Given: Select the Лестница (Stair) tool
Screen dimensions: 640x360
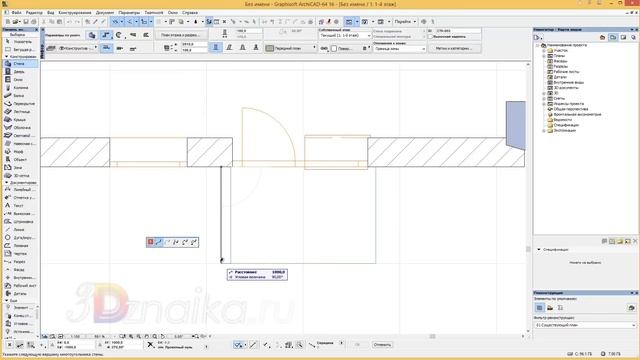Looking at the screenshot, I should coord(20,111).
